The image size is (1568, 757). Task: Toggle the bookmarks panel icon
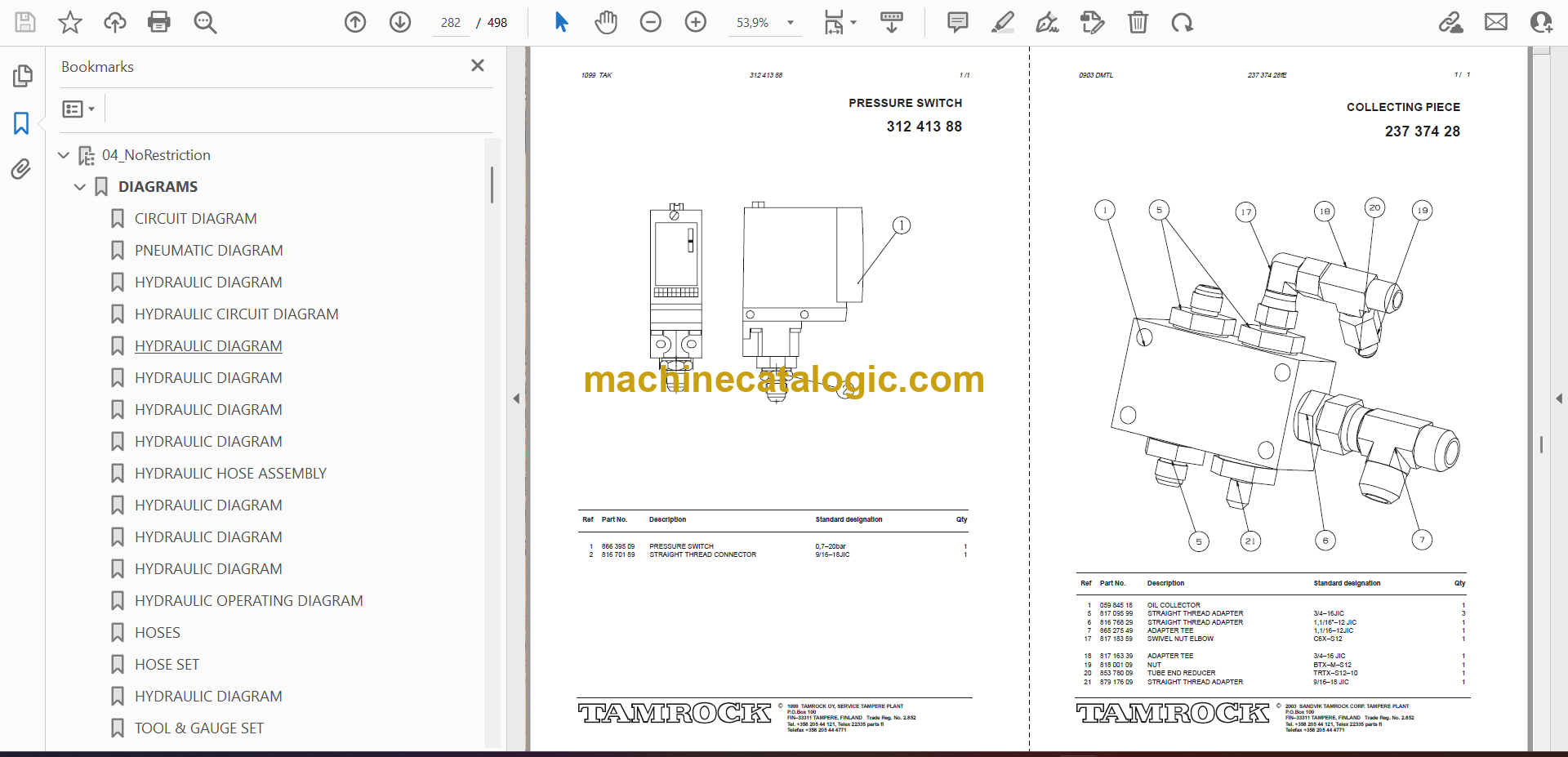(22, 123)
